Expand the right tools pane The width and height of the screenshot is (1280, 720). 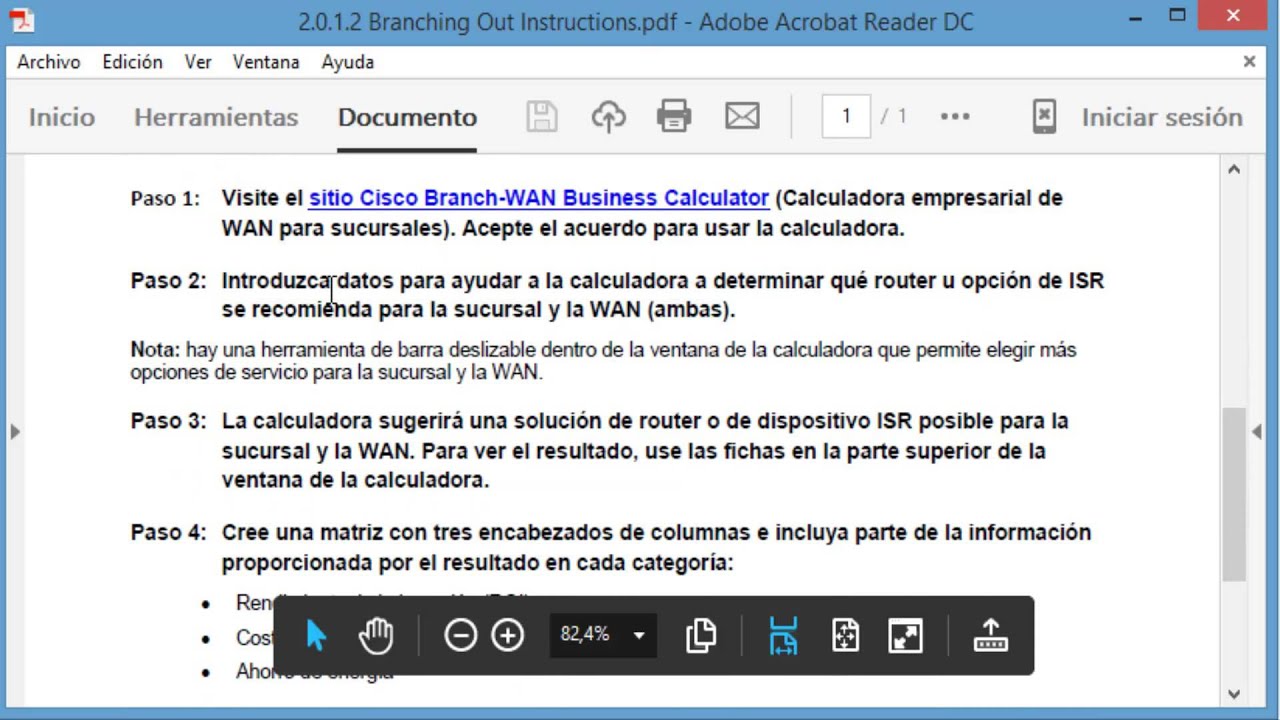click(1257, 431)
